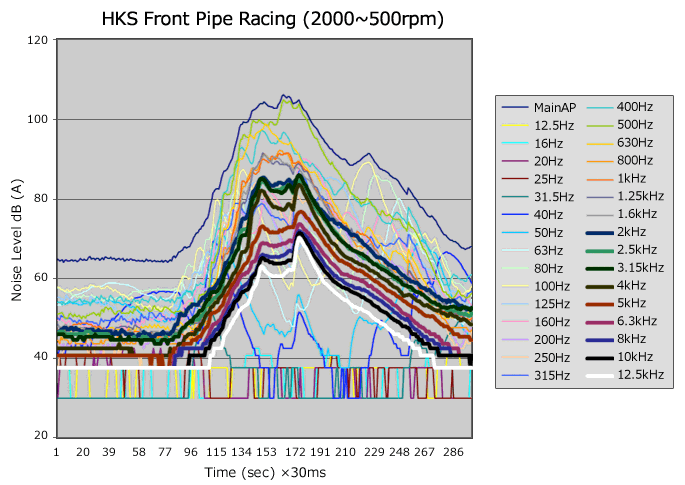Viewport: 685px width, 485px height.
Task: Select the 20Hz legend entry
Action: [532, 161]
